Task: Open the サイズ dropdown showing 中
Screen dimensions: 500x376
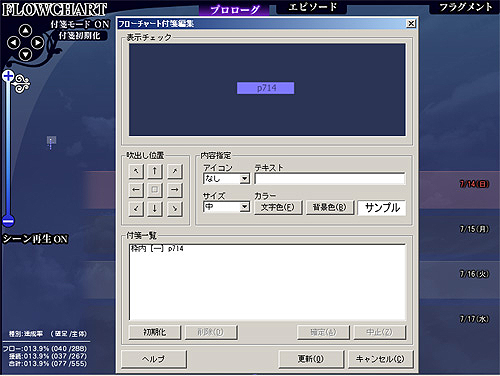Action: pos(226,207)
